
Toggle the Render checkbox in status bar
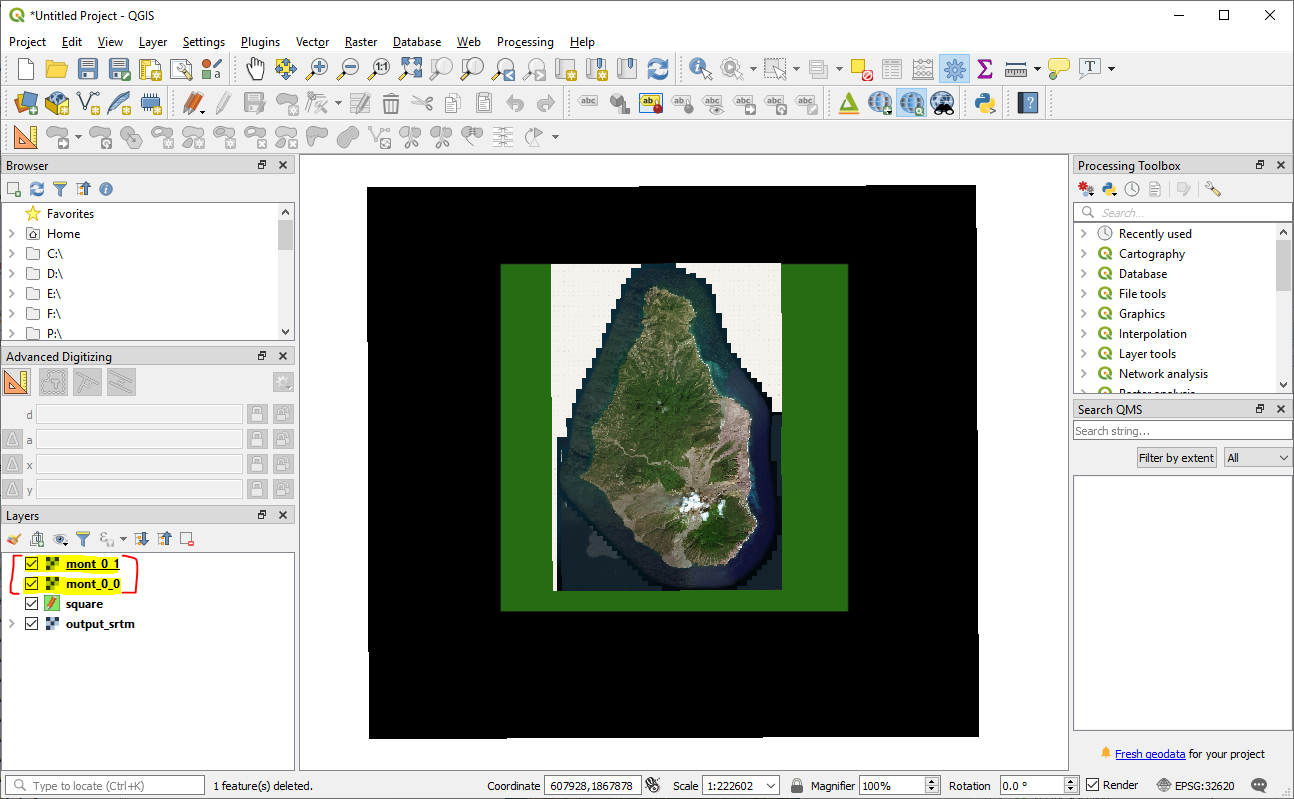point(1093,785)
